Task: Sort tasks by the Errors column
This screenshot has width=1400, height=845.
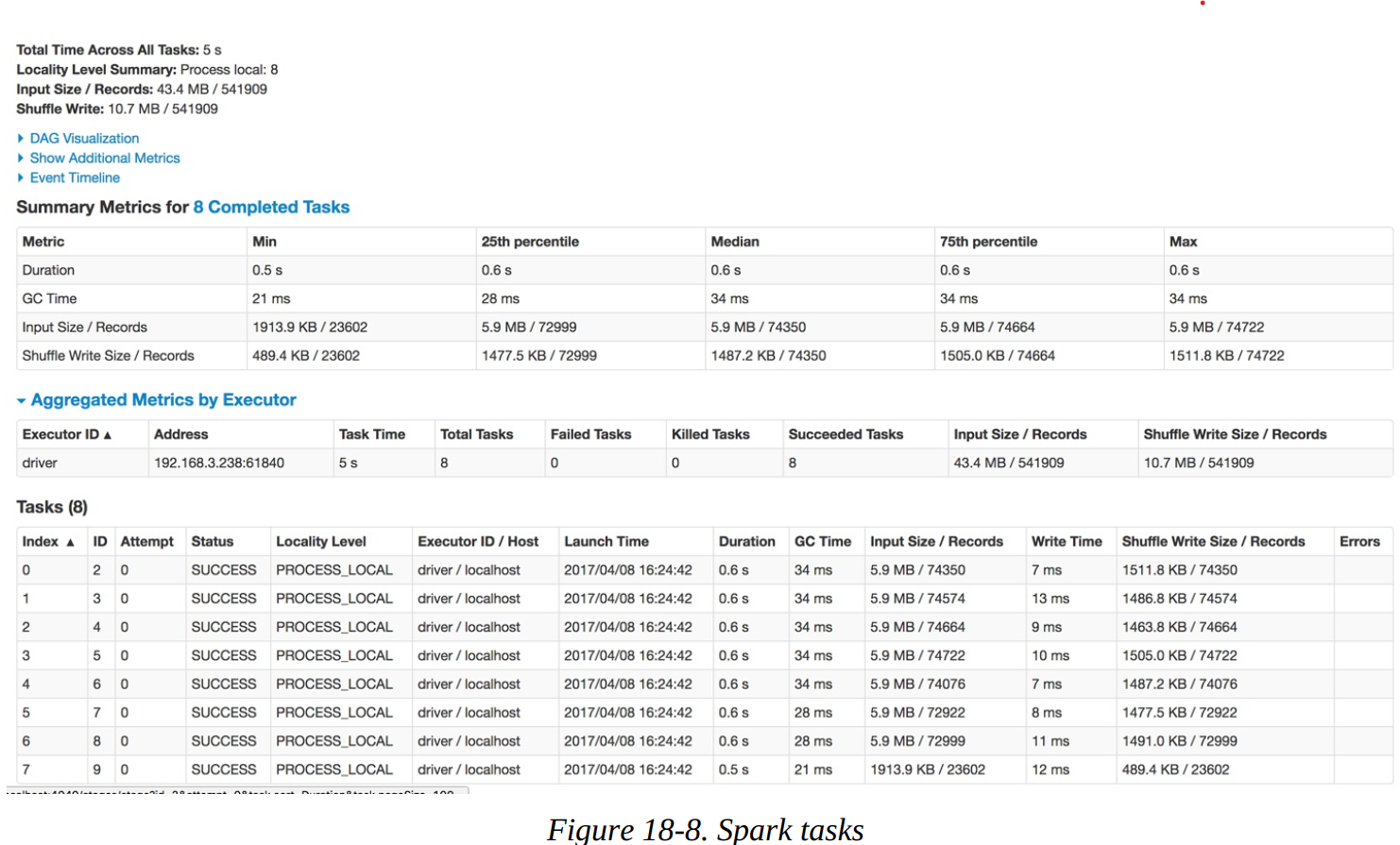Action: pos(1359,542)
